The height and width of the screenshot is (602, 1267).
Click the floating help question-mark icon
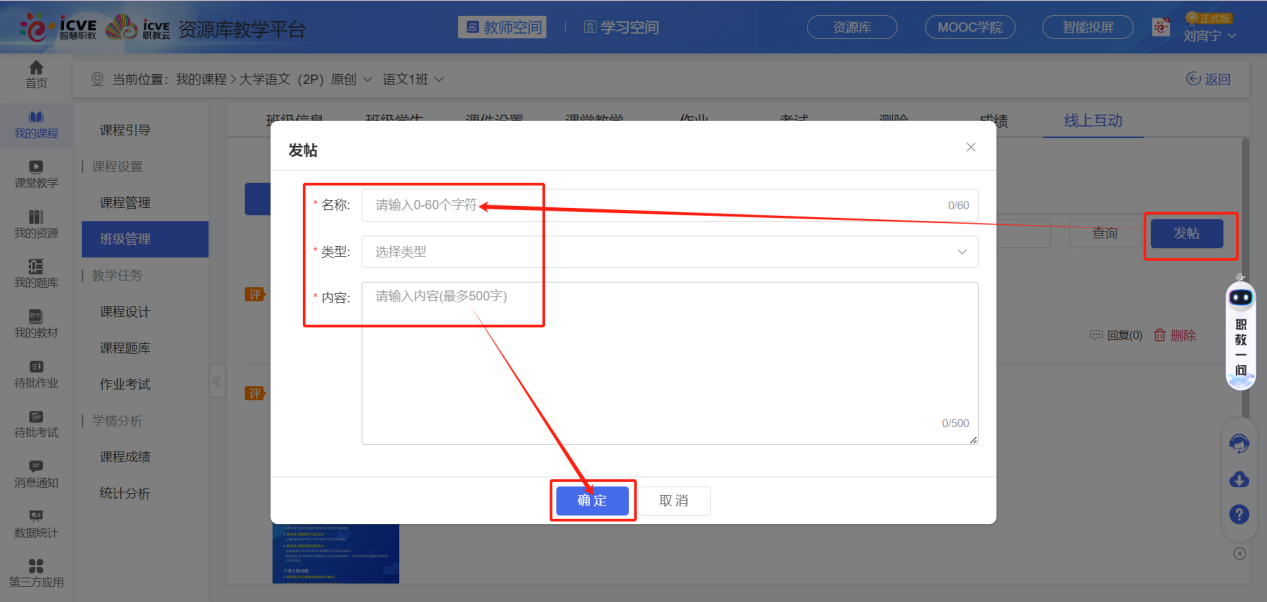pos(1238,514)
